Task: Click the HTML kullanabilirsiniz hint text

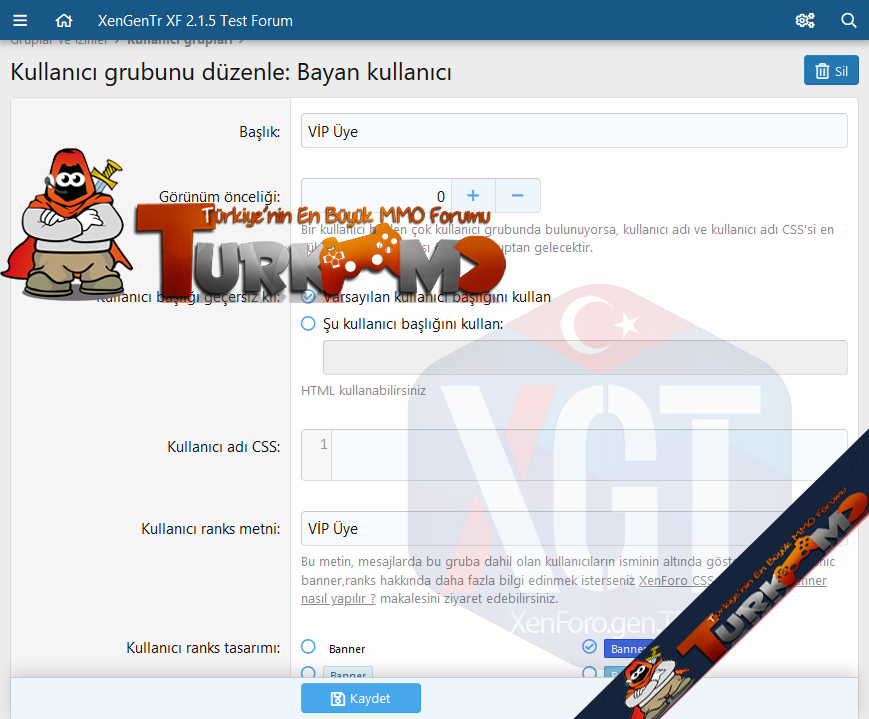Action: click(364, 390)
